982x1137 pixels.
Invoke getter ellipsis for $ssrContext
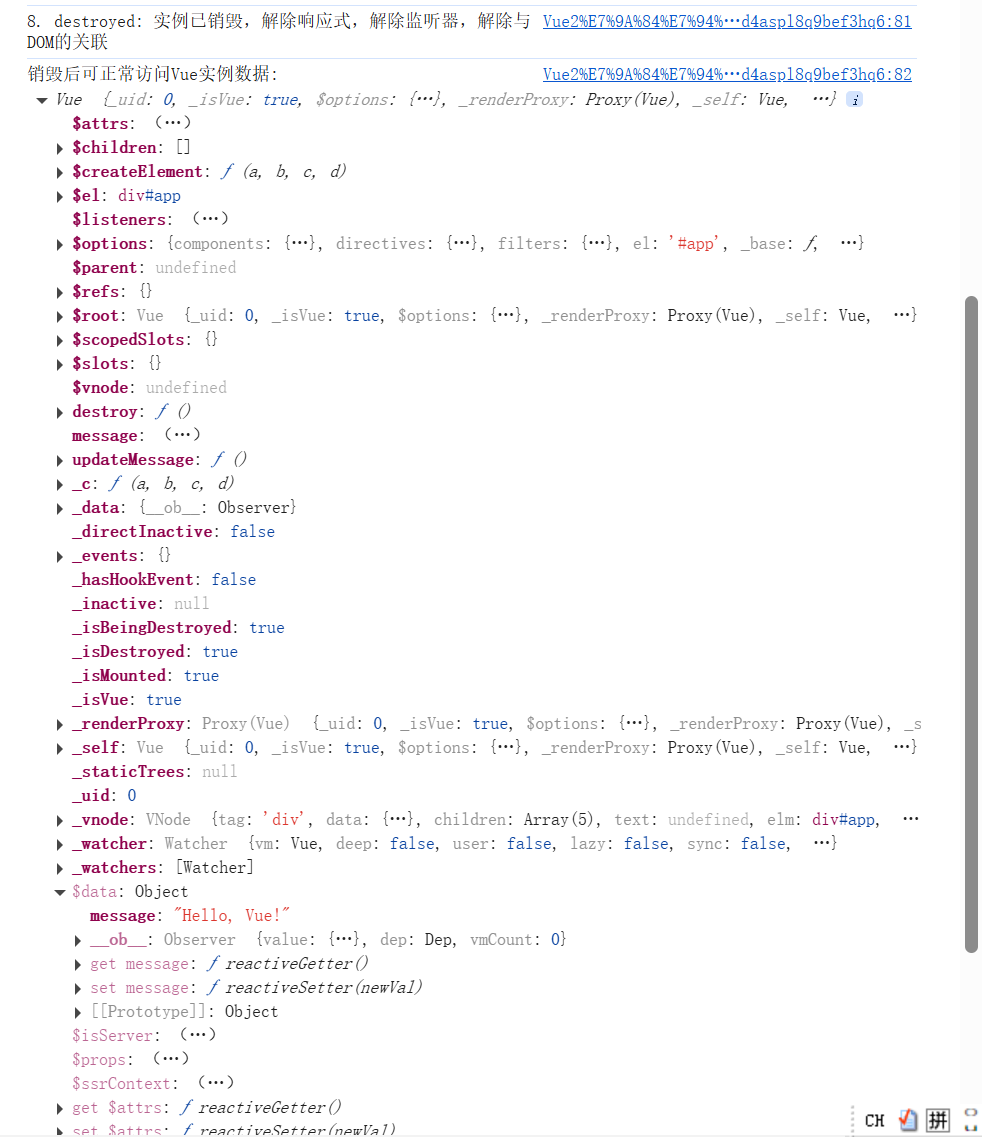pos(216,1082)
